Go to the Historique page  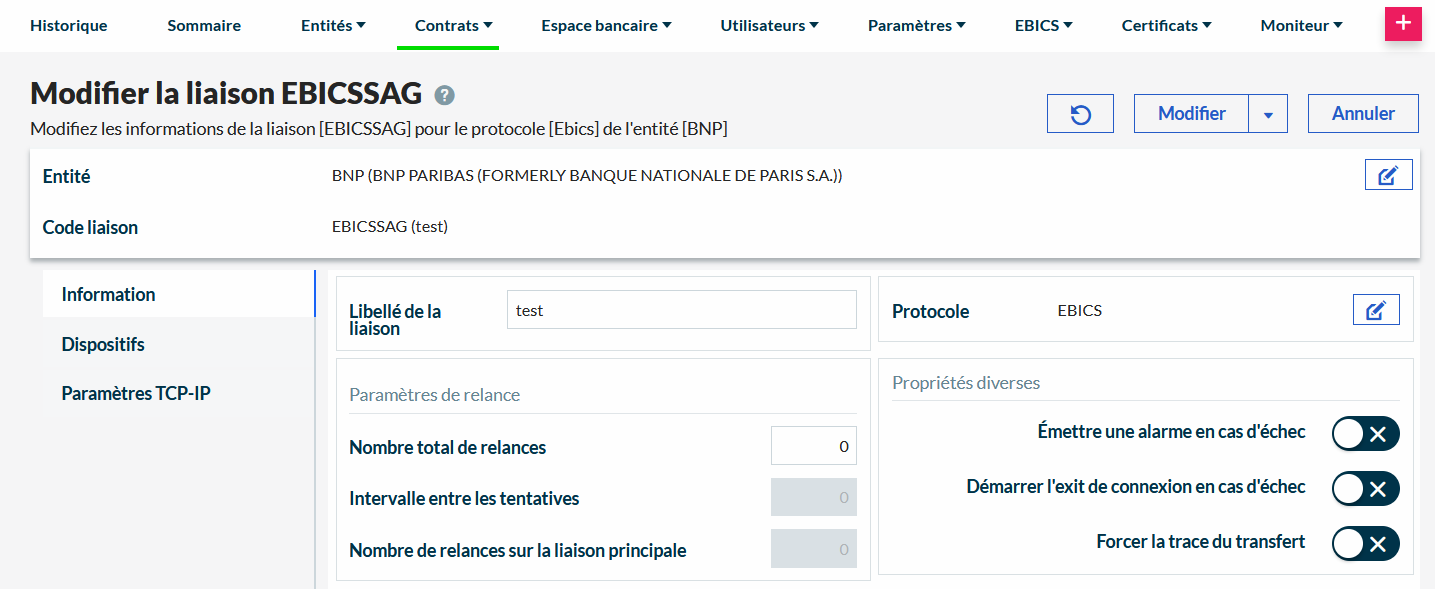[x=69, y=26]
